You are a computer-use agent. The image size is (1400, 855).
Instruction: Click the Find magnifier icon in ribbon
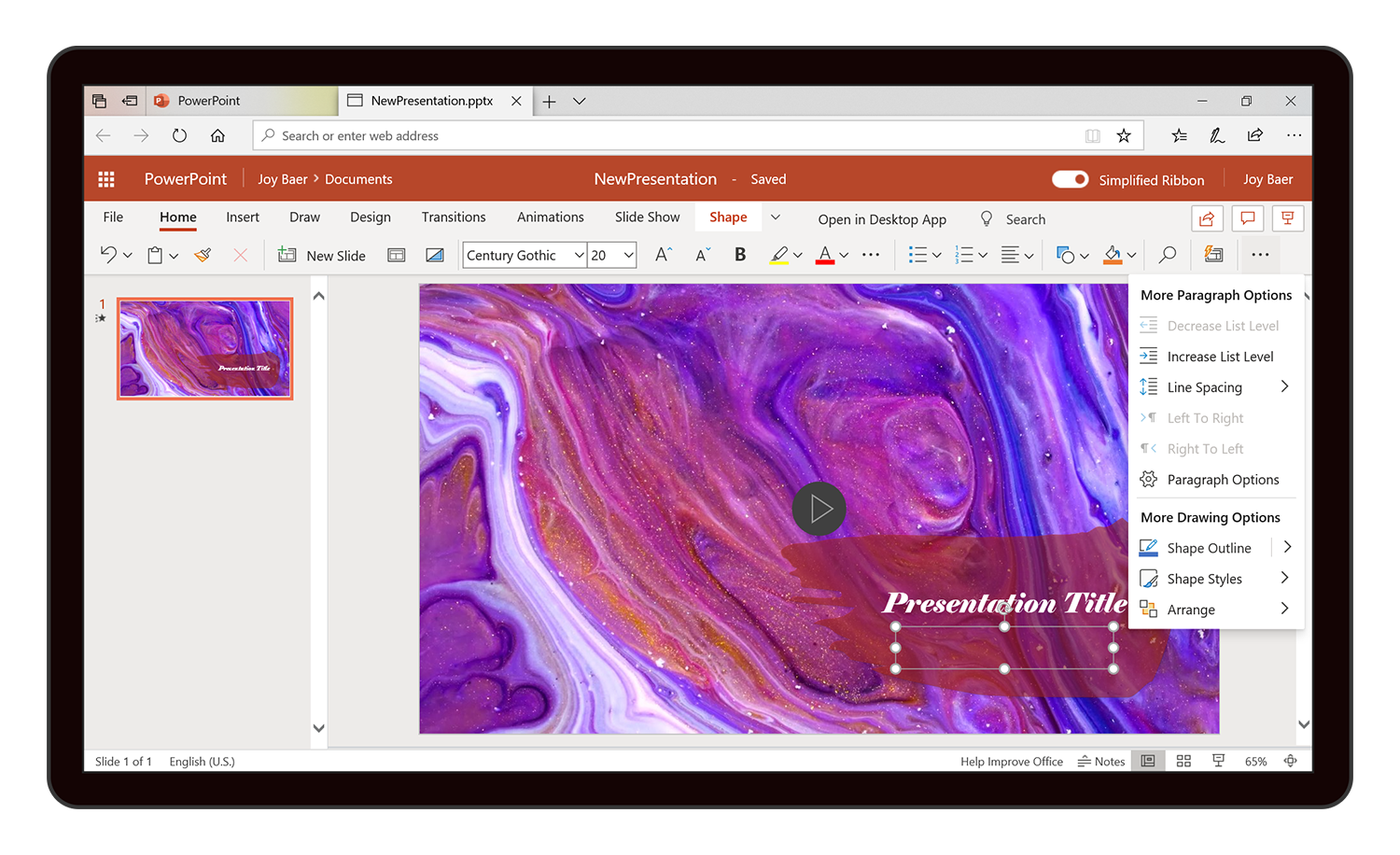[1168, 255]
